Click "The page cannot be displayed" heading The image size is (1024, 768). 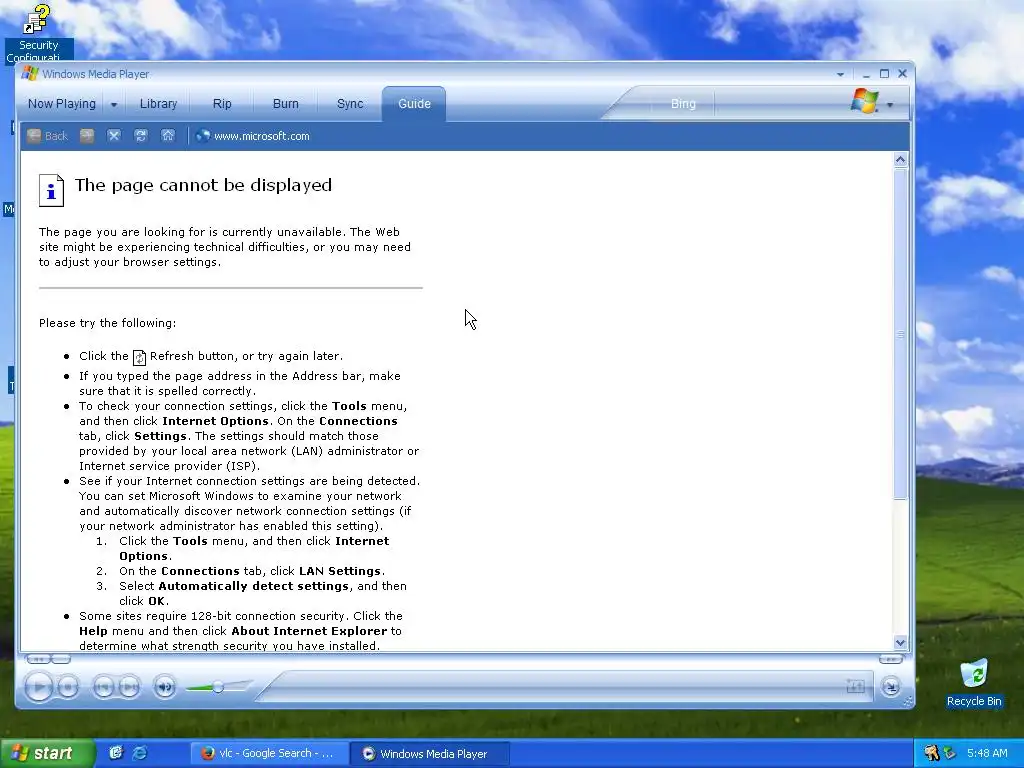pyautogui.click(x=203, y=185)
